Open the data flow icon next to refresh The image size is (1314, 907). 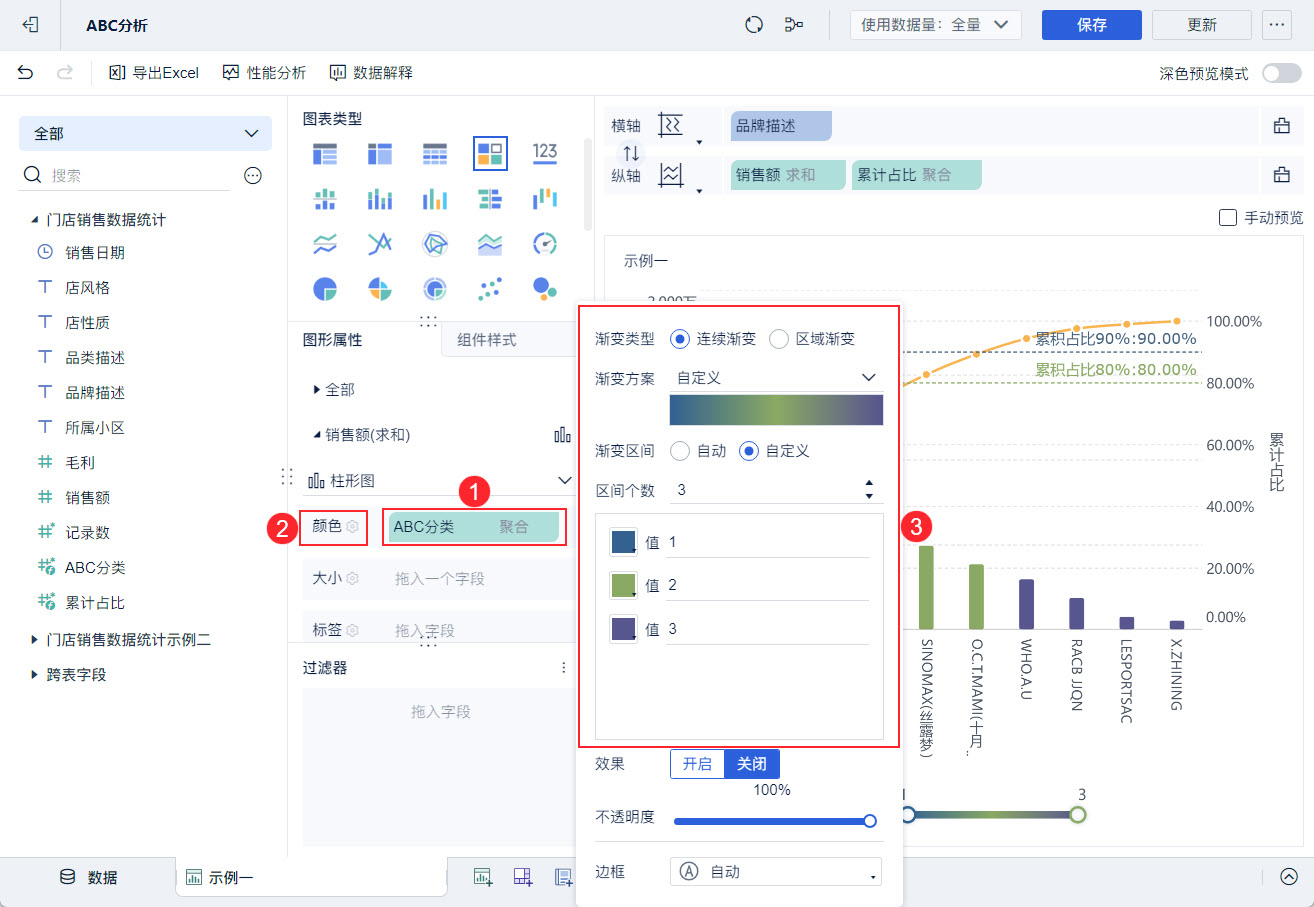(x=795, y=25)
